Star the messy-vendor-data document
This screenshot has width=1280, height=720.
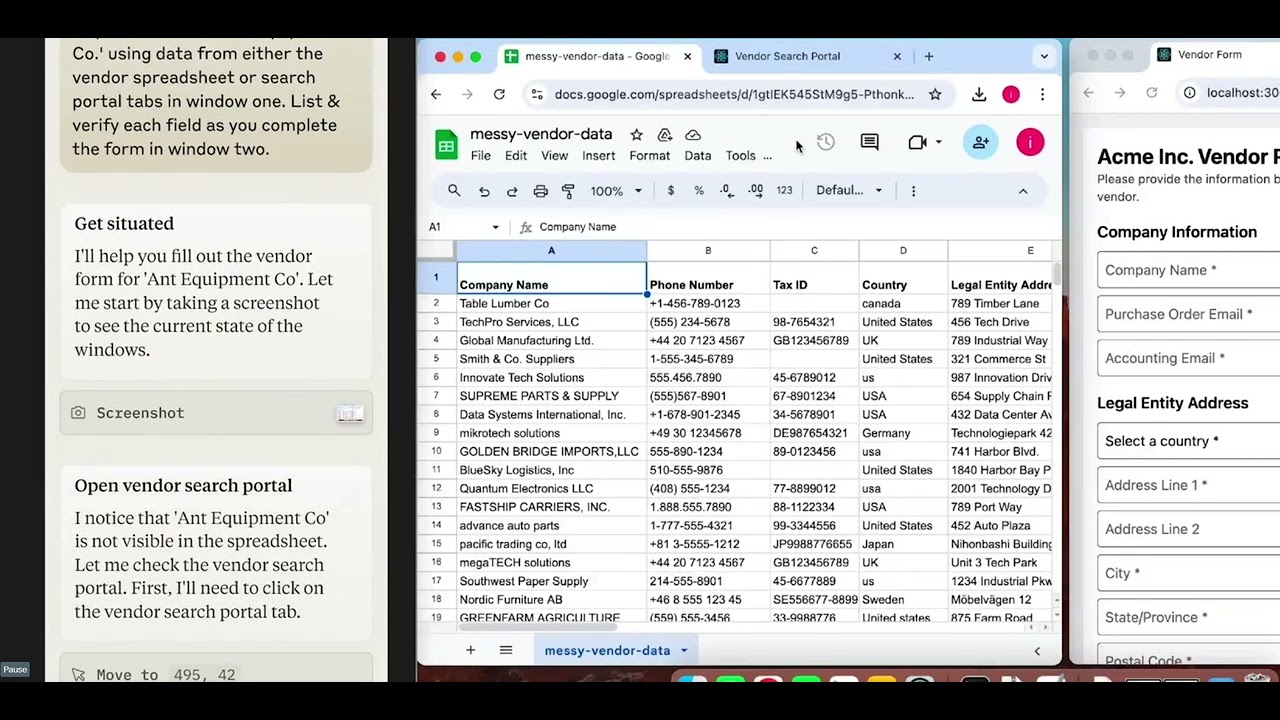[x=636, y=135]
